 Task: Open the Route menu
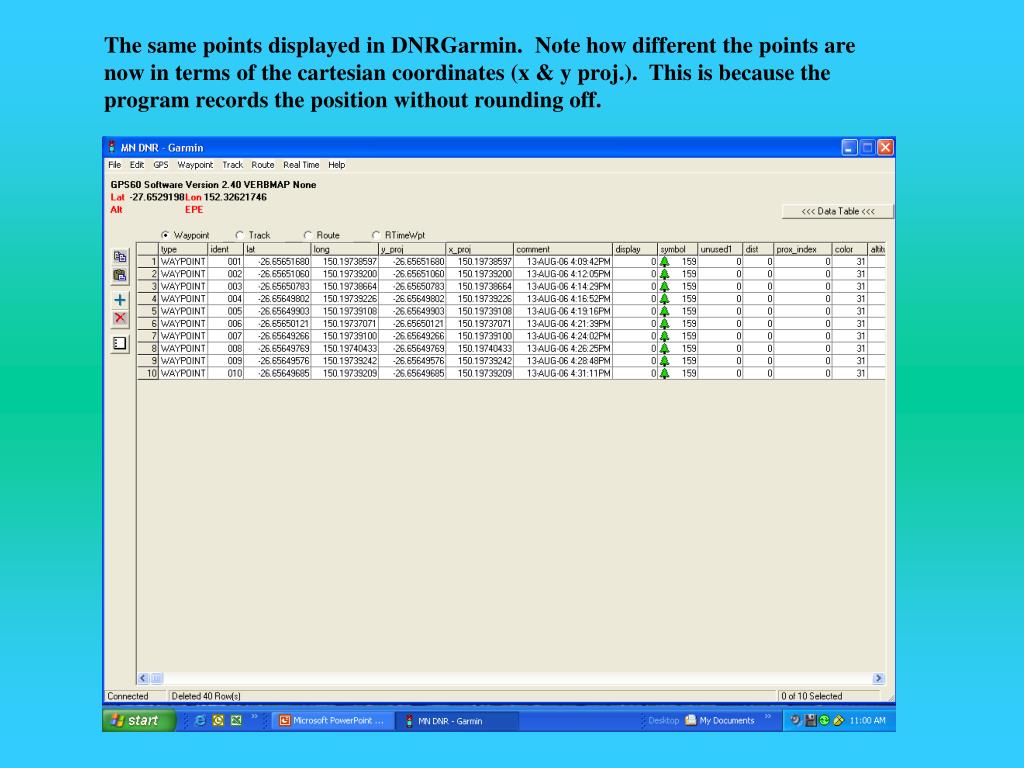263,165
